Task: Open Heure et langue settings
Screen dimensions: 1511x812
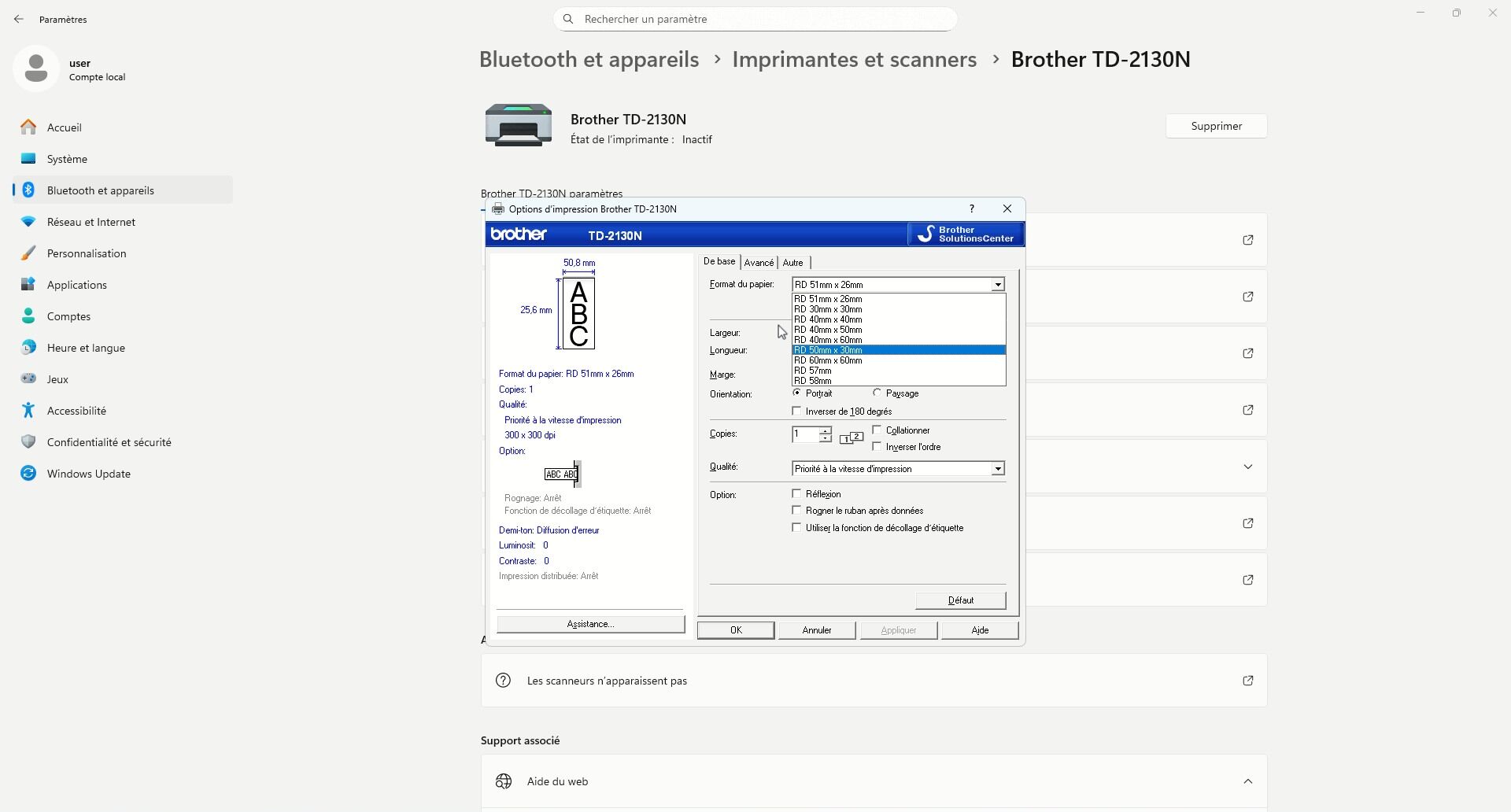Action: click(x=123, y=348)
